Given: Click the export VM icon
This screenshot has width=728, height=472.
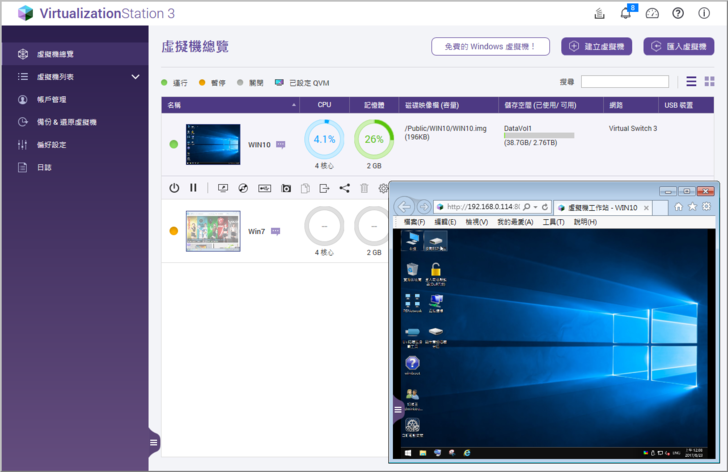Looking at the screenshot, I should coord(324,187).
